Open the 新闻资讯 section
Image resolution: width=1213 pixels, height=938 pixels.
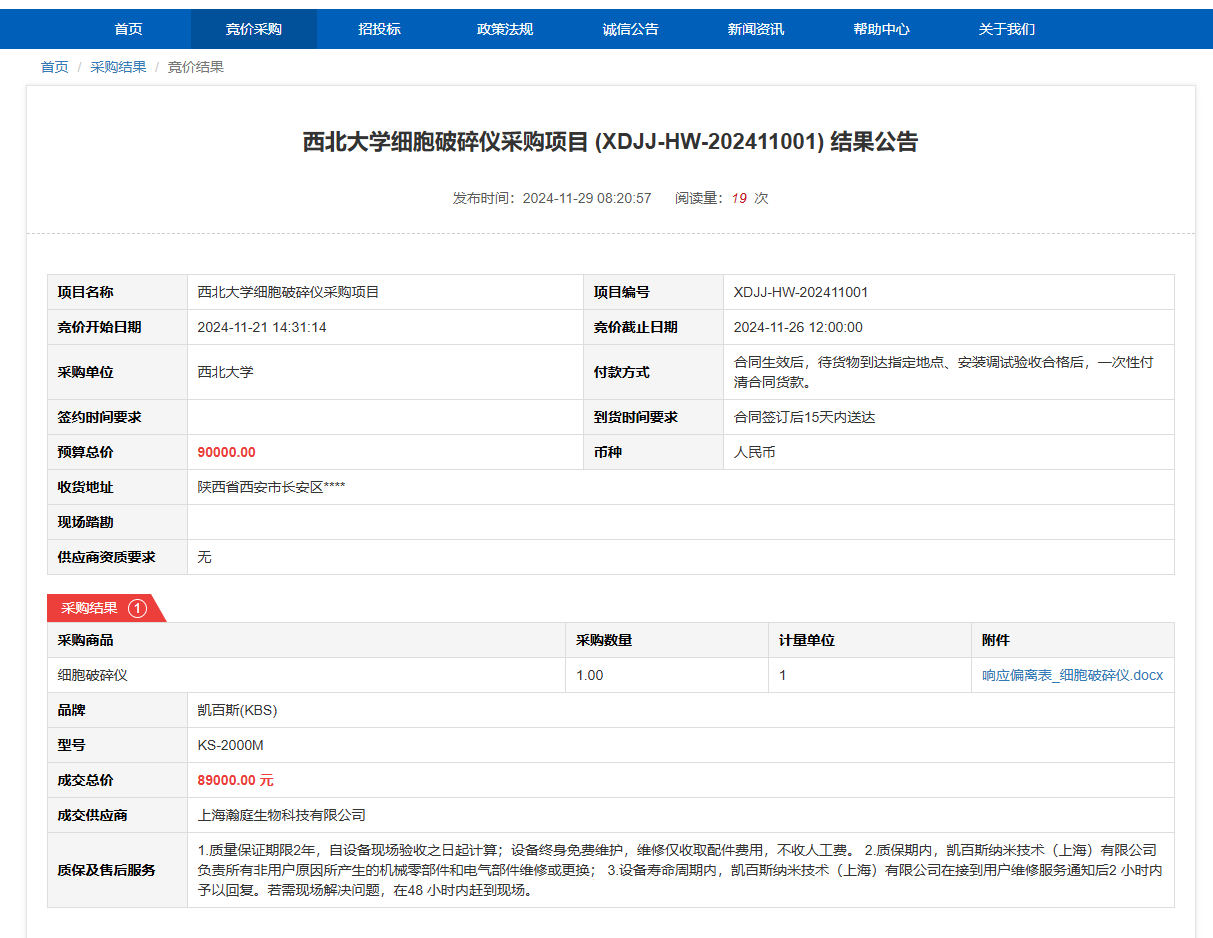[756, 29]
